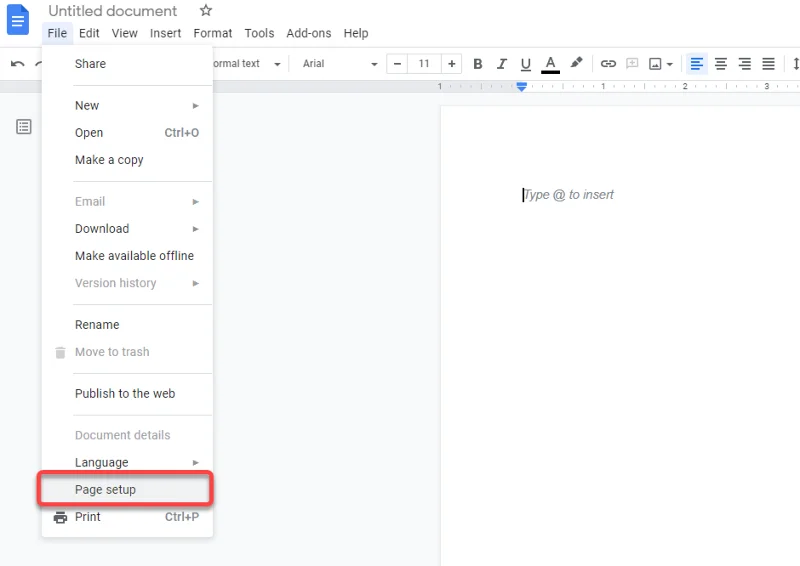Toggle Italic formatting
The height and width of the screenshot is (566, 800).
pos(502,64)
